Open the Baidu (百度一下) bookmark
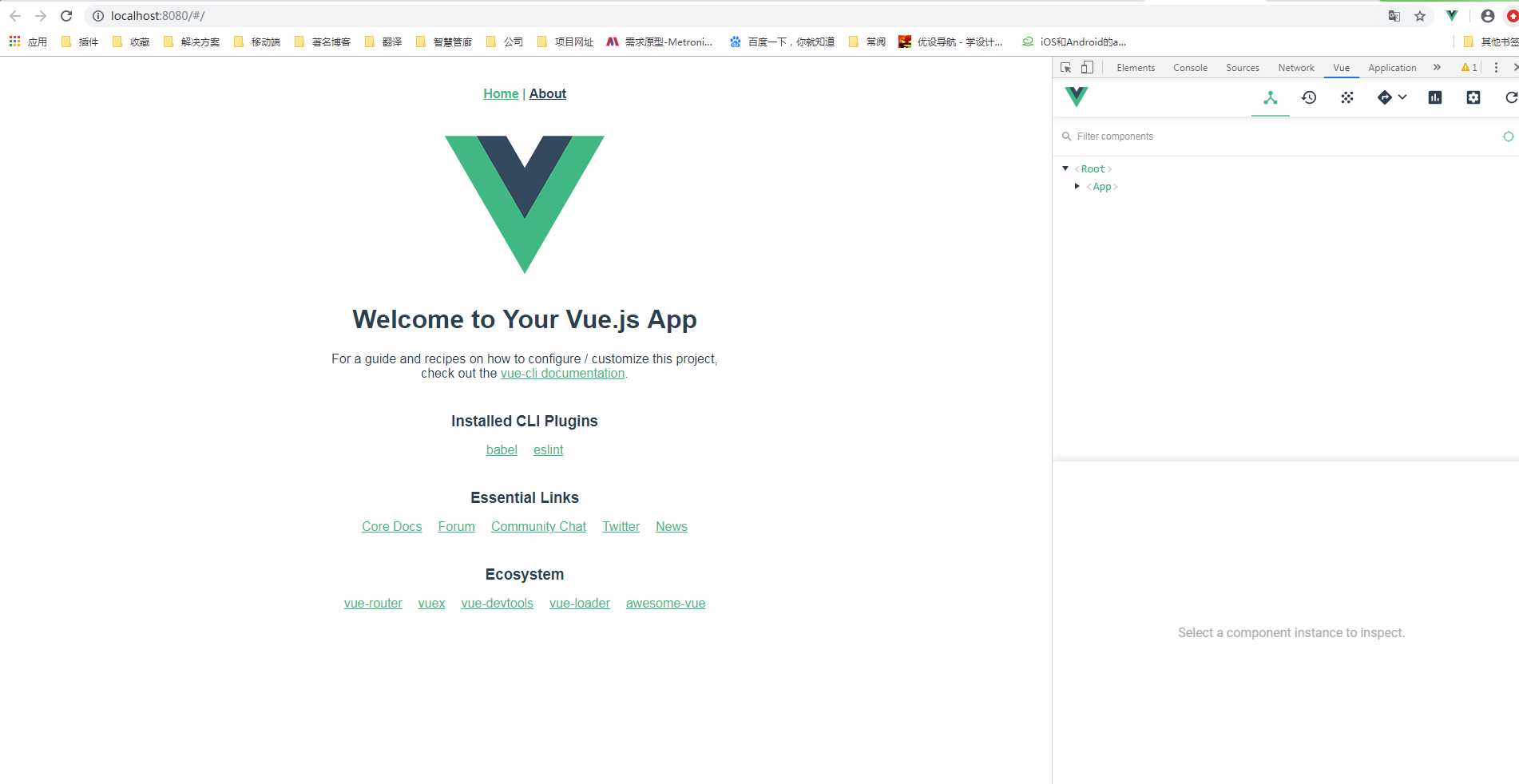This screenshot has width=1519, height=784. pos(782,42)
